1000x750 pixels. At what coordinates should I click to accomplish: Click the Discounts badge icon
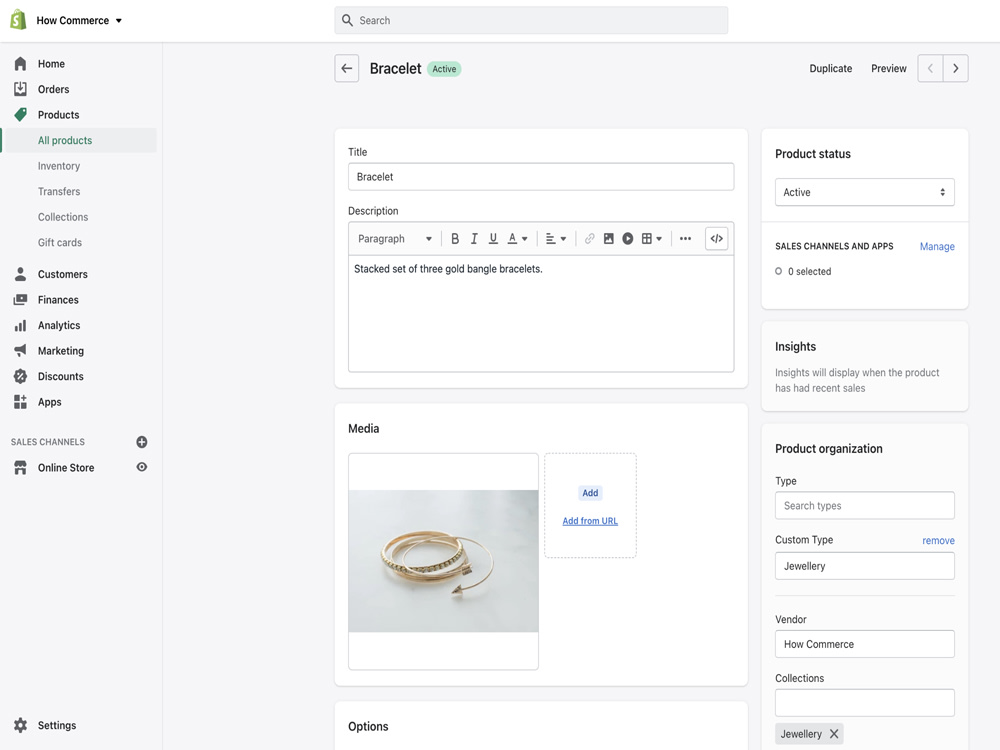click(x=20, y=376)
